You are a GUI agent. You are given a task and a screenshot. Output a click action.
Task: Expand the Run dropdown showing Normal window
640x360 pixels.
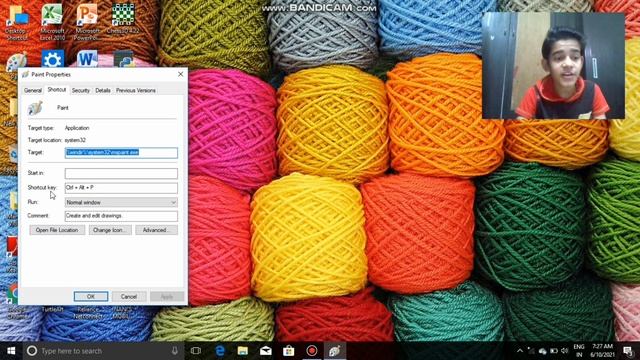(121, 202)
